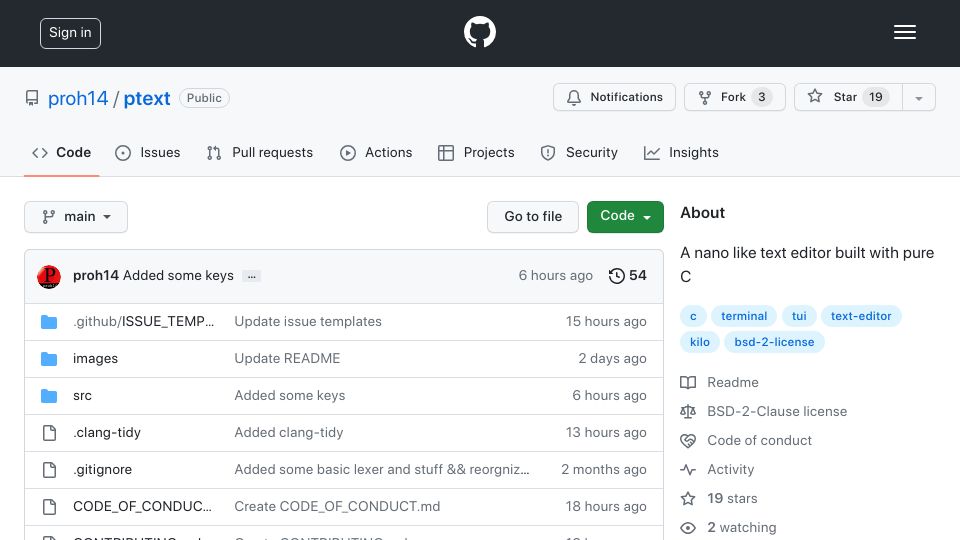Click the Sign in button

[x=70, y=33]
